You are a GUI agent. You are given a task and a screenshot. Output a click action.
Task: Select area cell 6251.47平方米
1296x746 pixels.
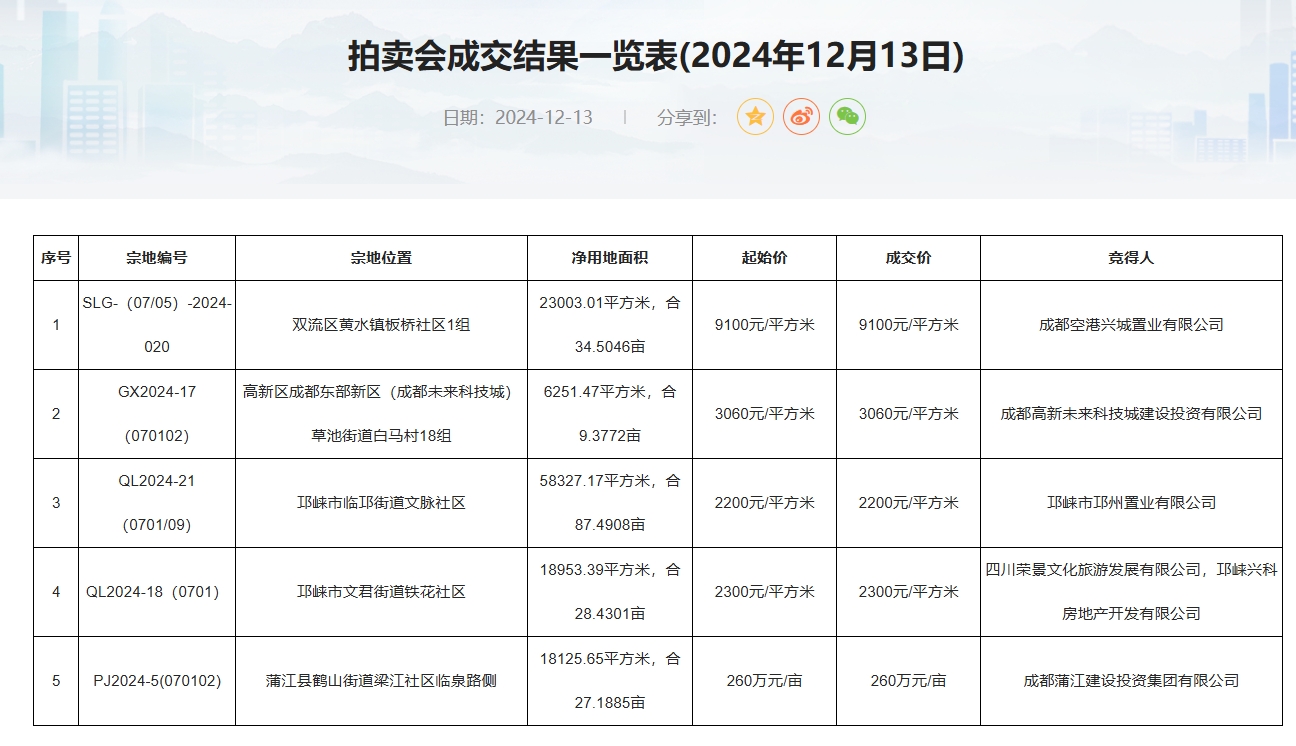[610, 414]
